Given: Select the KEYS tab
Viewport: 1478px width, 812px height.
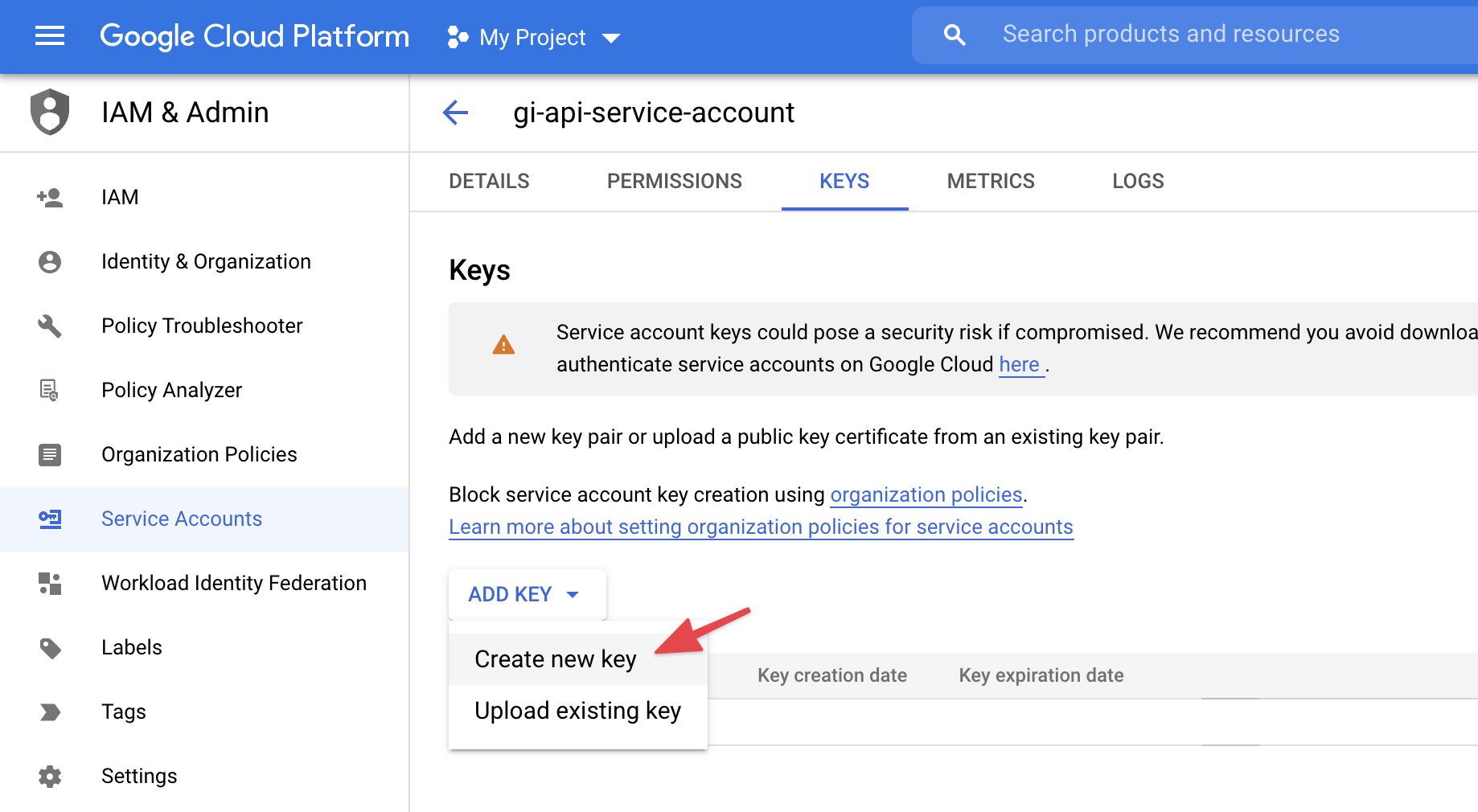Looking at the screenshot, I should pos(844,181).
